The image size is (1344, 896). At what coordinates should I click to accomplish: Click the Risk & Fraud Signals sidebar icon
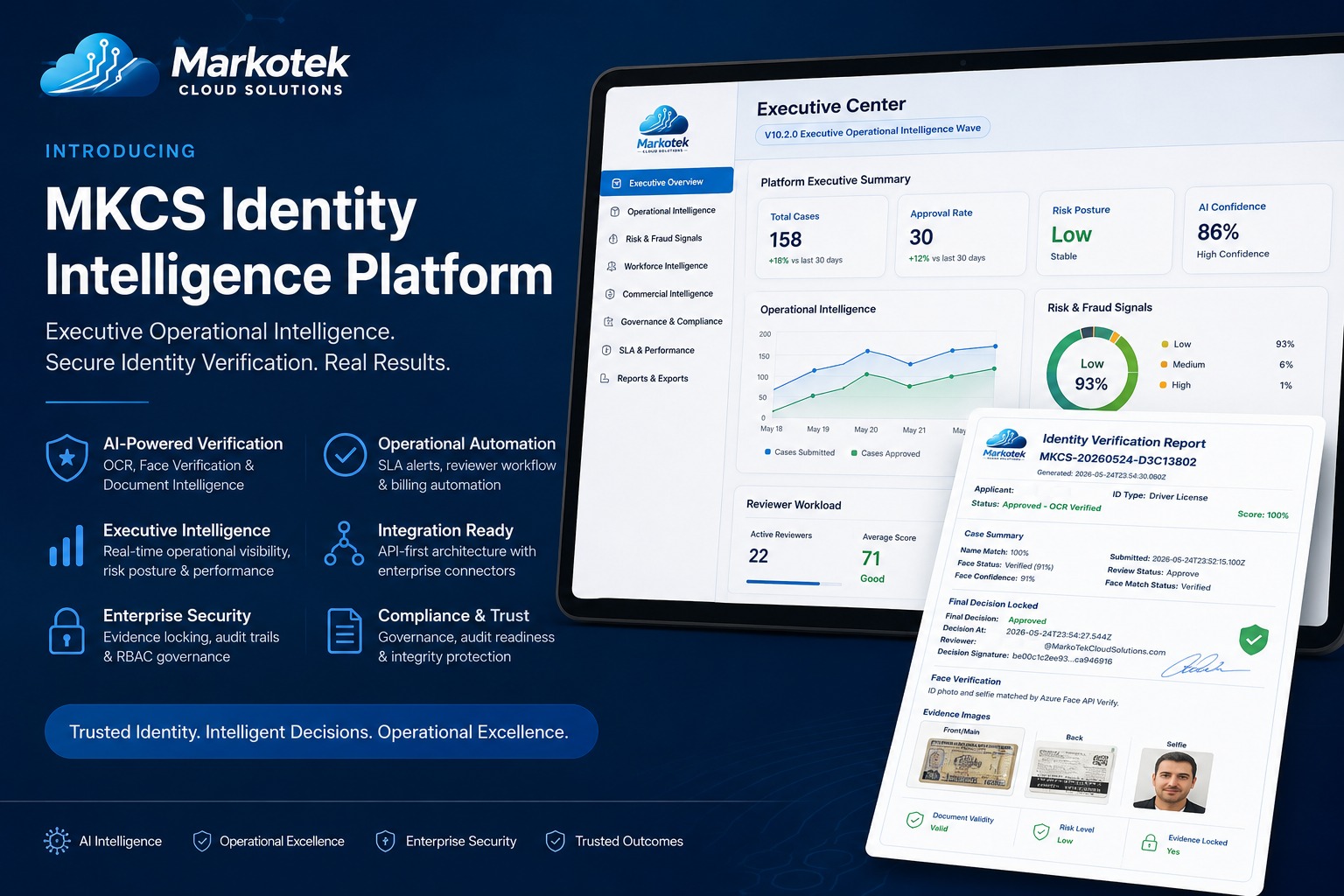coord(613,239)
